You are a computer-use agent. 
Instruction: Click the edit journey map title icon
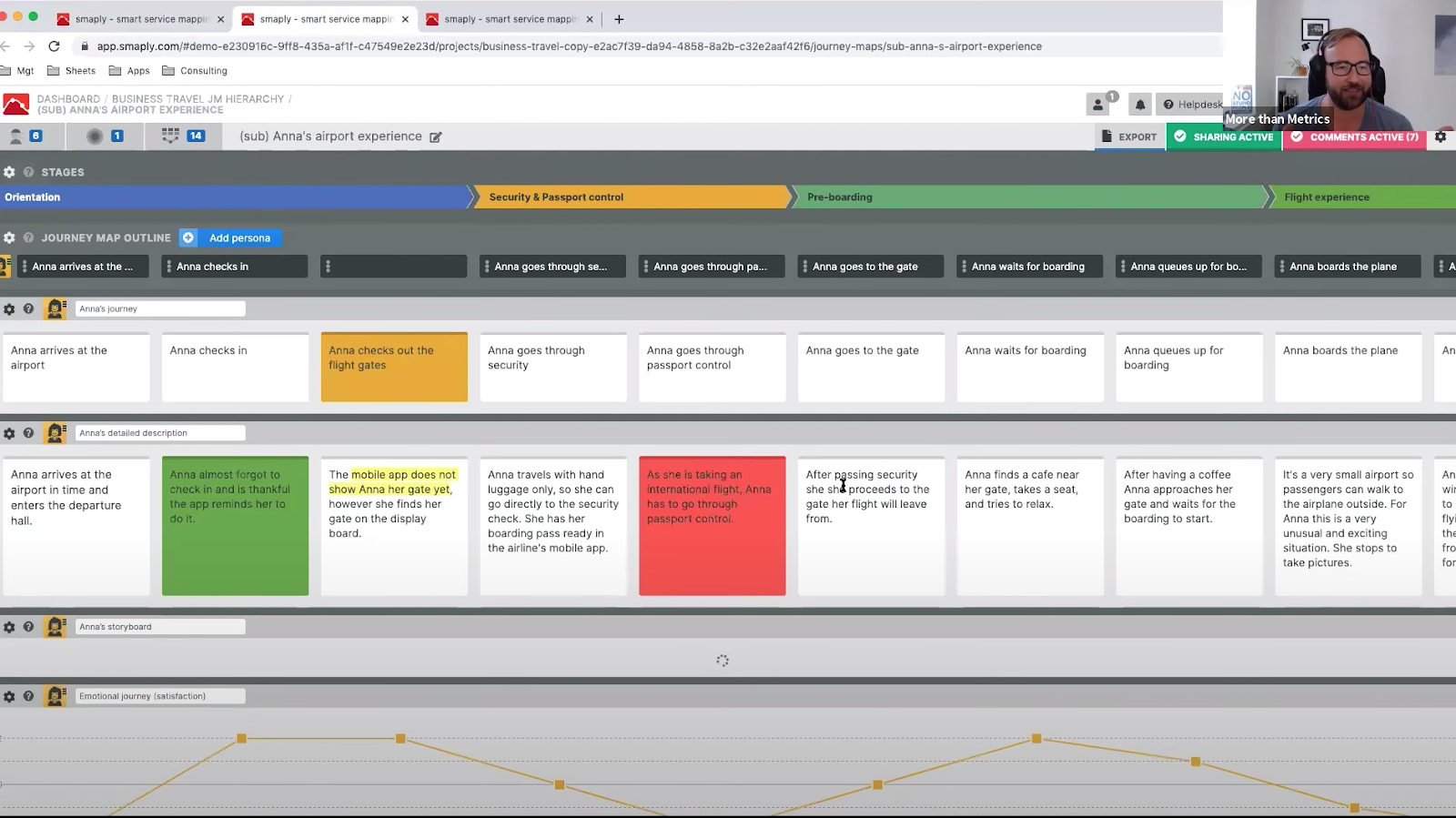[435, 137]
